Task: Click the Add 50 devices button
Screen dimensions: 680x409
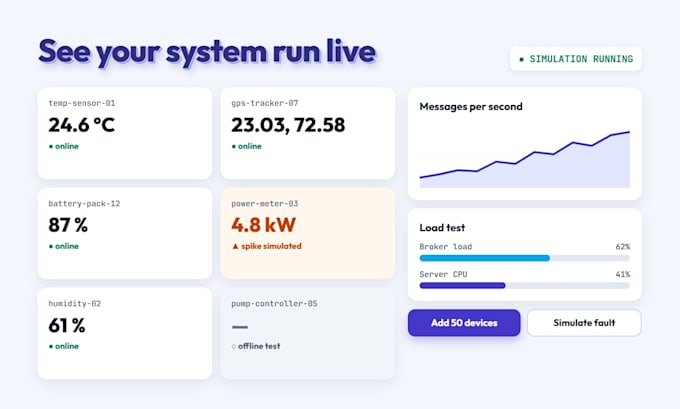Action: coord(464,323)
